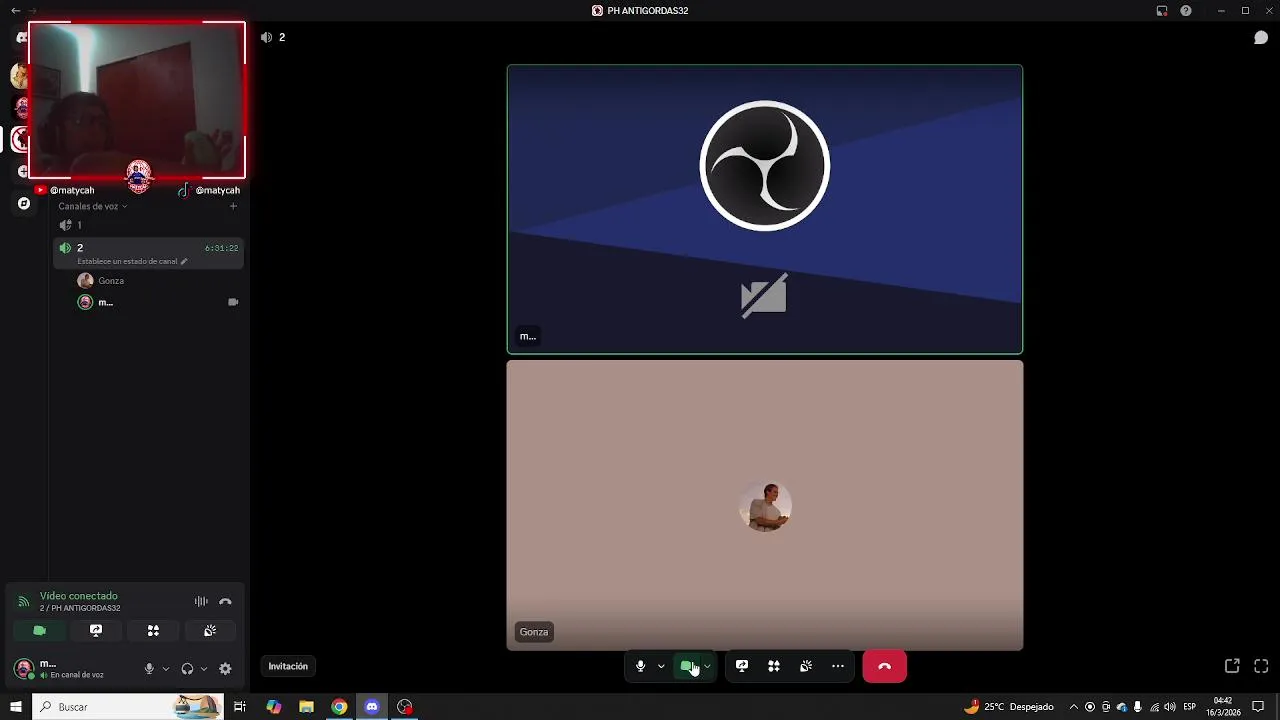Expand hidden system tray icons
The width and height of the screenshot is (1280, 720).
(x=1074, y=707)
